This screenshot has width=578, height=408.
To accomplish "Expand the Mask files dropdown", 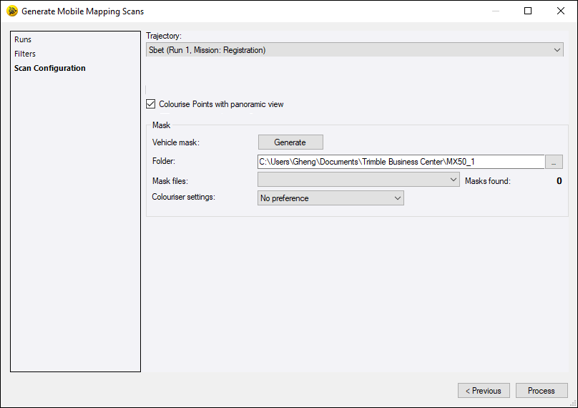I will (x=358, y=180).
